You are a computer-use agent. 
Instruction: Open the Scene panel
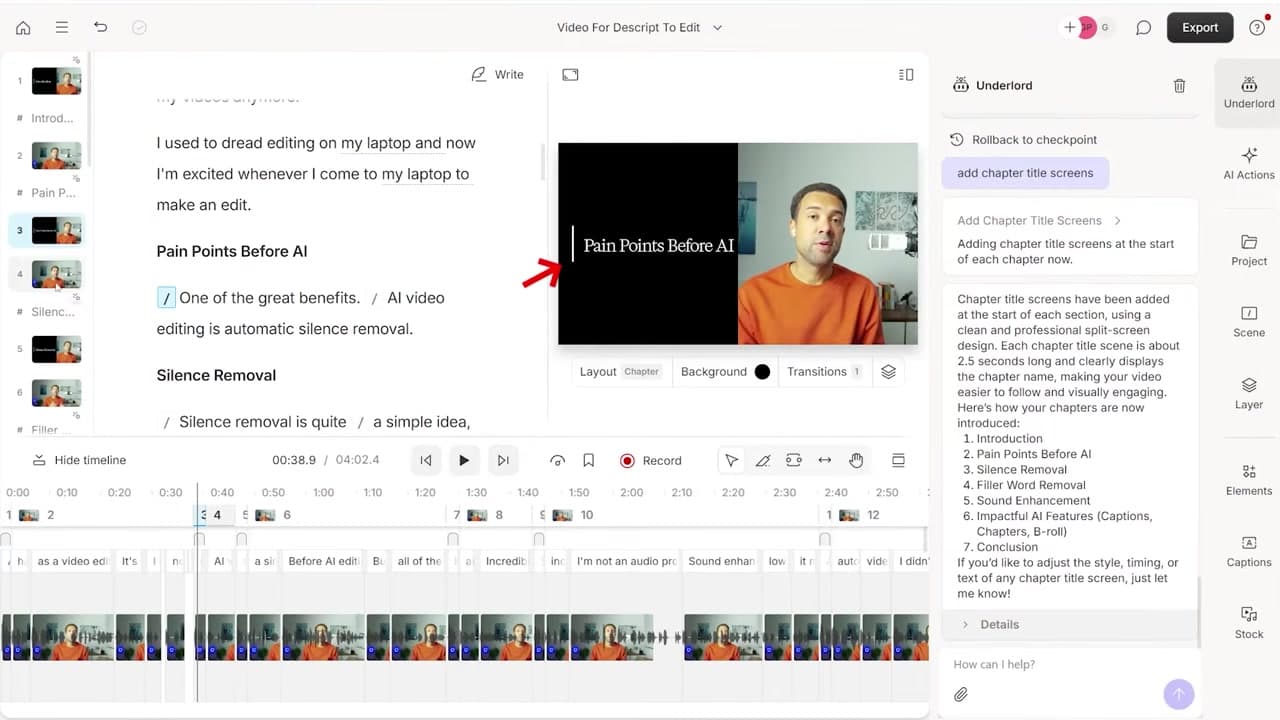pyautogui.click(x=1249, y=321)
